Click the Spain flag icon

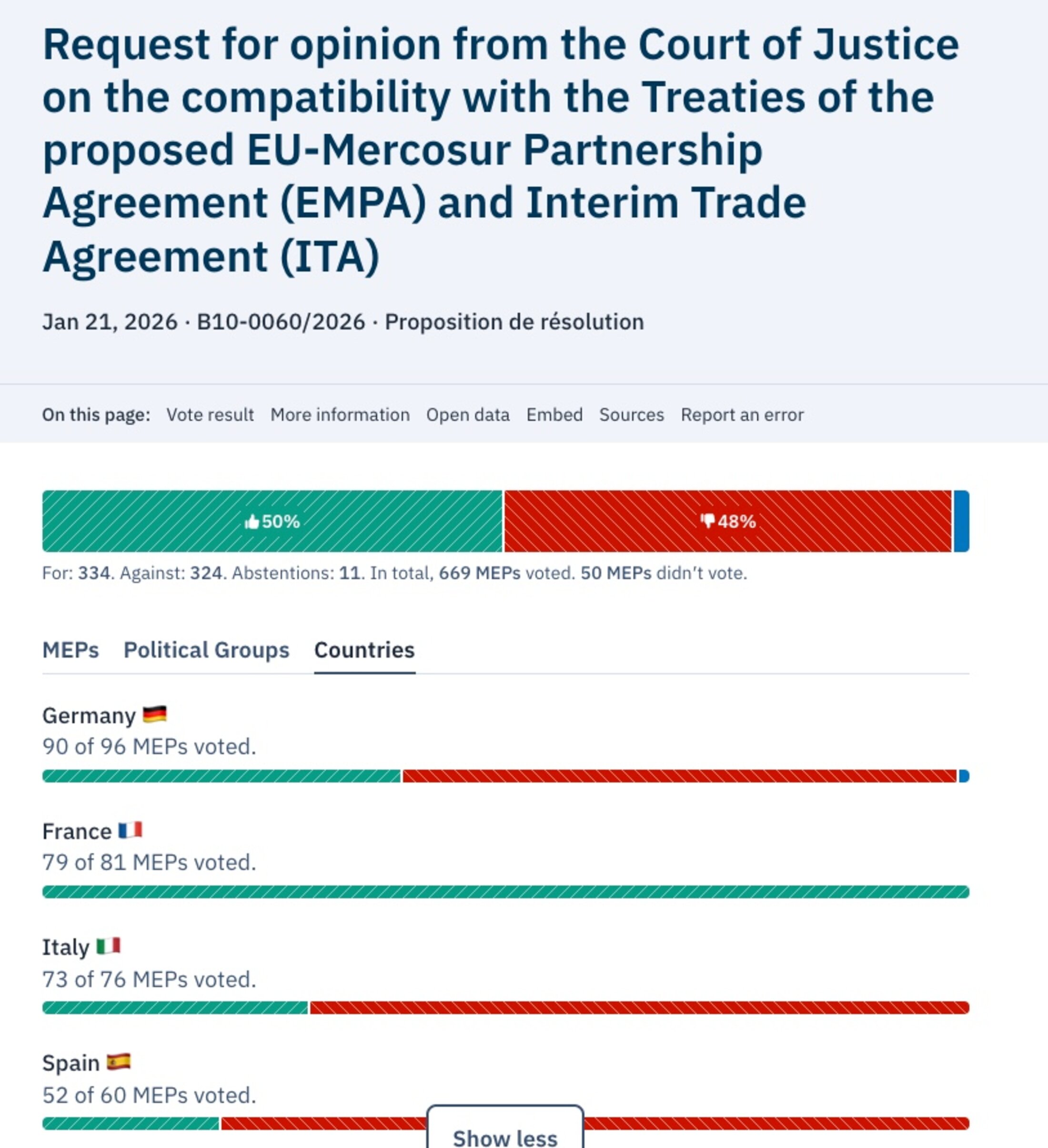click(x=119, y=1062)
